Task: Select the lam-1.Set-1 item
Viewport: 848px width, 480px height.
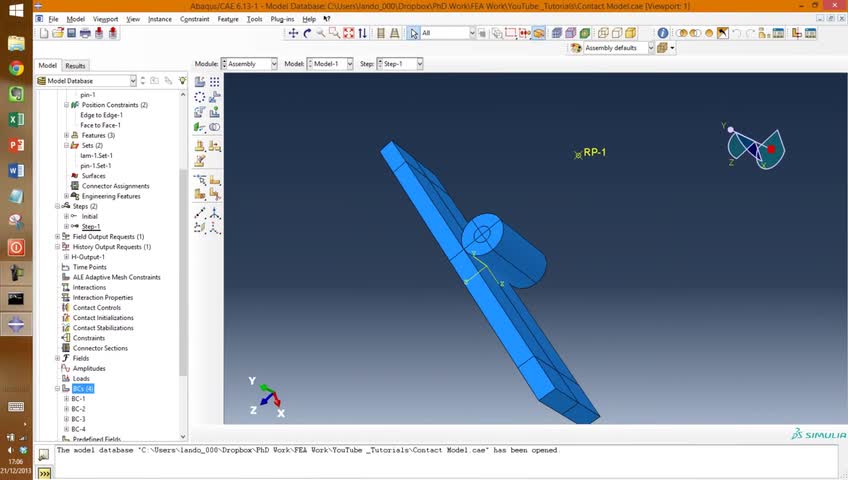Action: tap(96, 156)
